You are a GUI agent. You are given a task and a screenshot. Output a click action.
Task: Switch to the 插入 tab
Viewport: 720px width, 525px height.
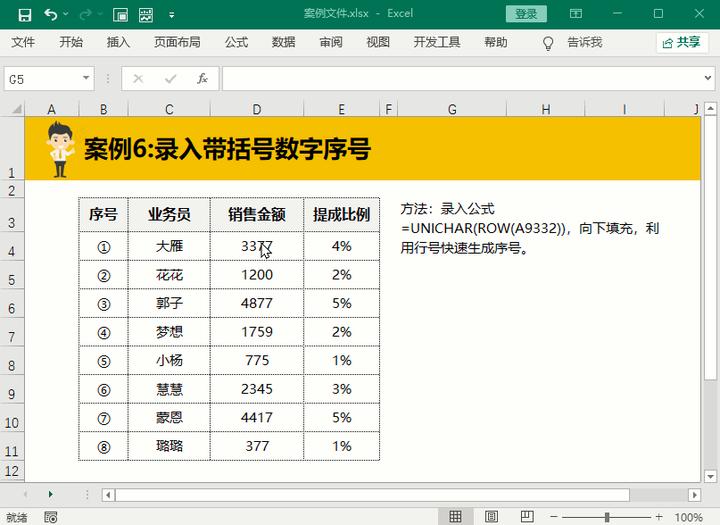coord(118,42)
